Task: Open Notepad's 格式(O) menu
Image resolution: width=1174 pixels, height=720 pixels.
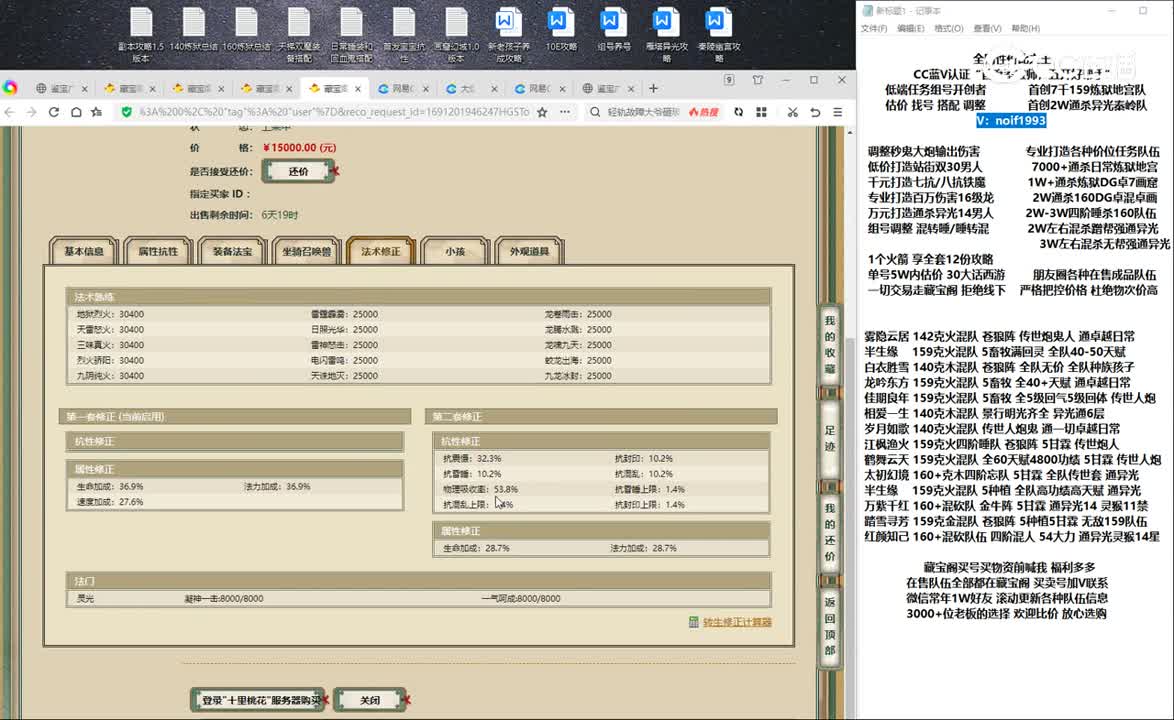Action: click(x=949, y=28)
